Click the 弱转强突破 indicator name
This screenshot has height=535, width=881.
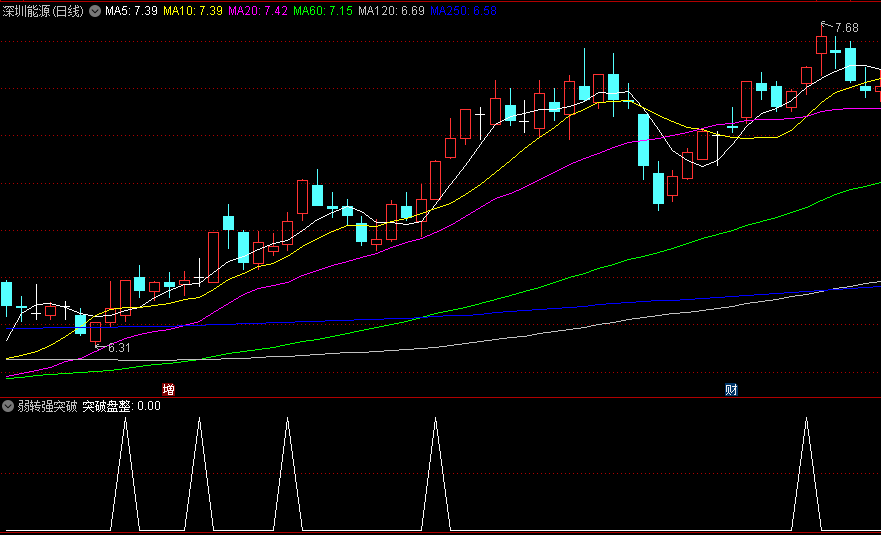click(x=47, y=406)
